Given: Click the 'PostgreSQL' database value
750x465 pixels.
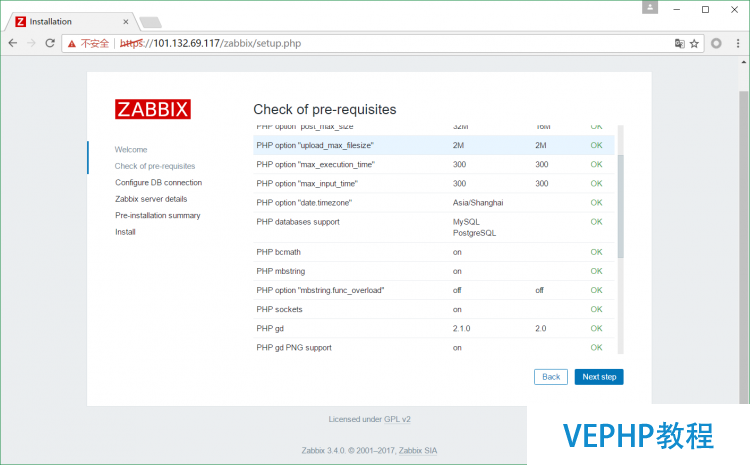Looking at the screenshot, I should 474,232.
